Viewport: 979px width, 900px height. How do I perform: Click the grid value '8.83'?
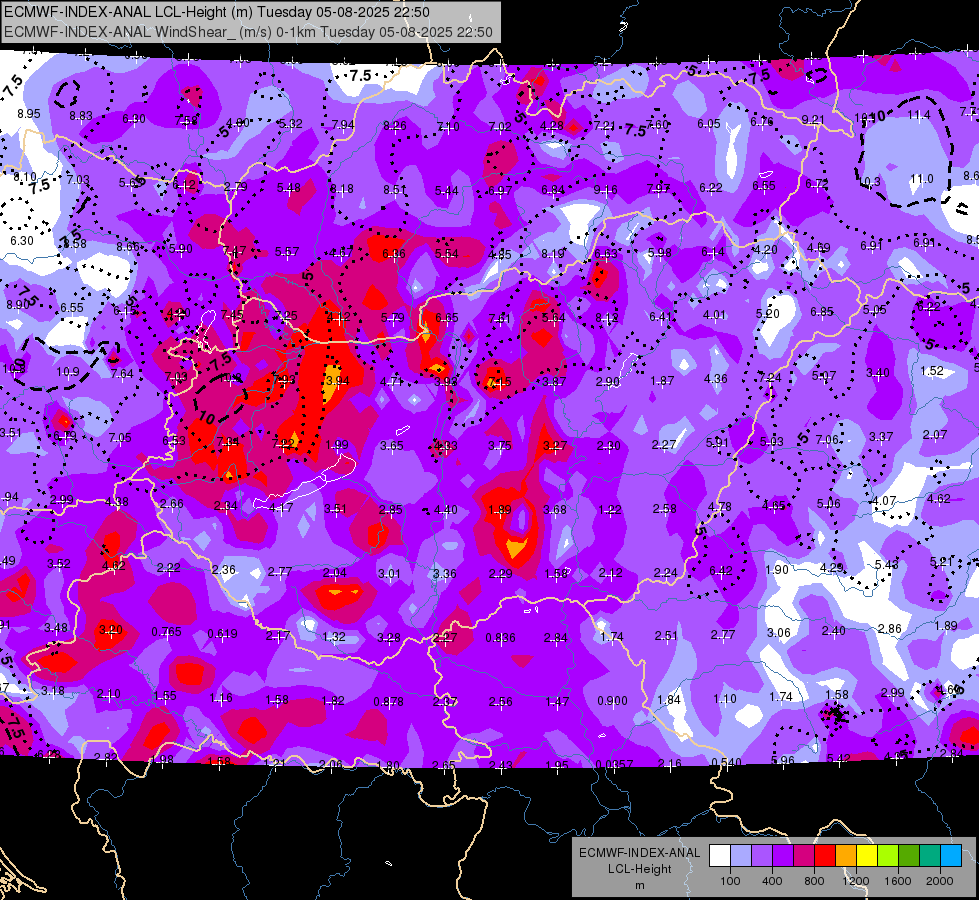81,116
